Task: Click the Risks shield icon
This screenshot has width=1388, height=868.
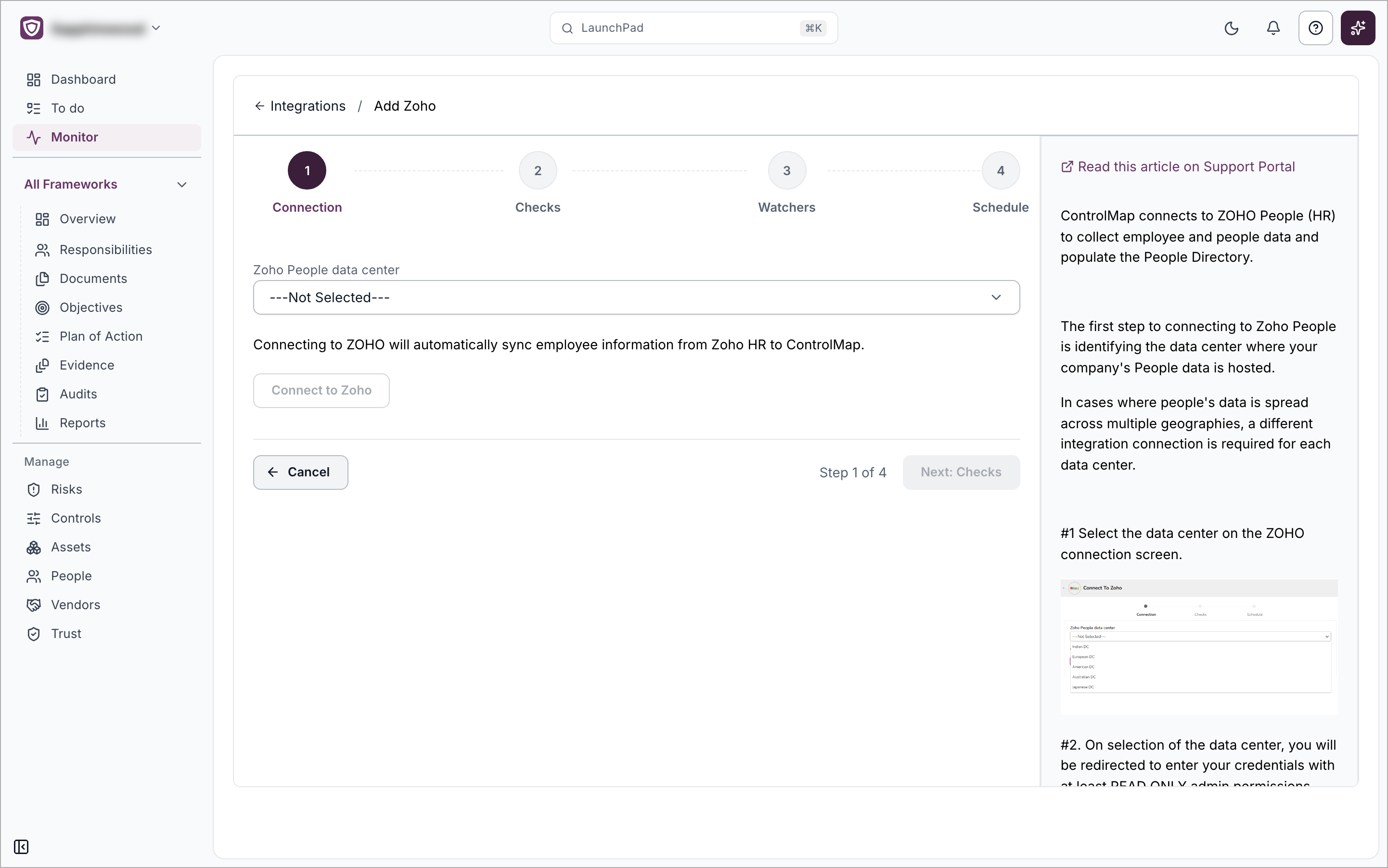Action: tap(33, 489)
